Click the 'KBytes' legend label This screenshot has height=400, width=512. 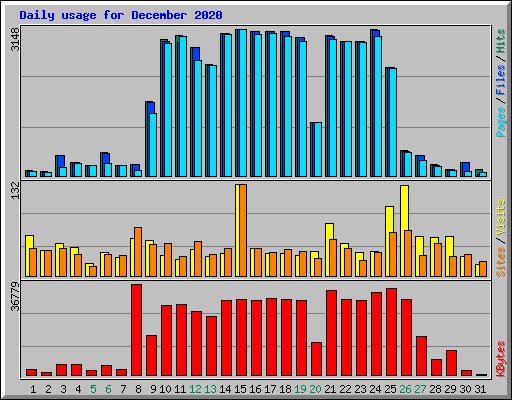pos(501,359)
